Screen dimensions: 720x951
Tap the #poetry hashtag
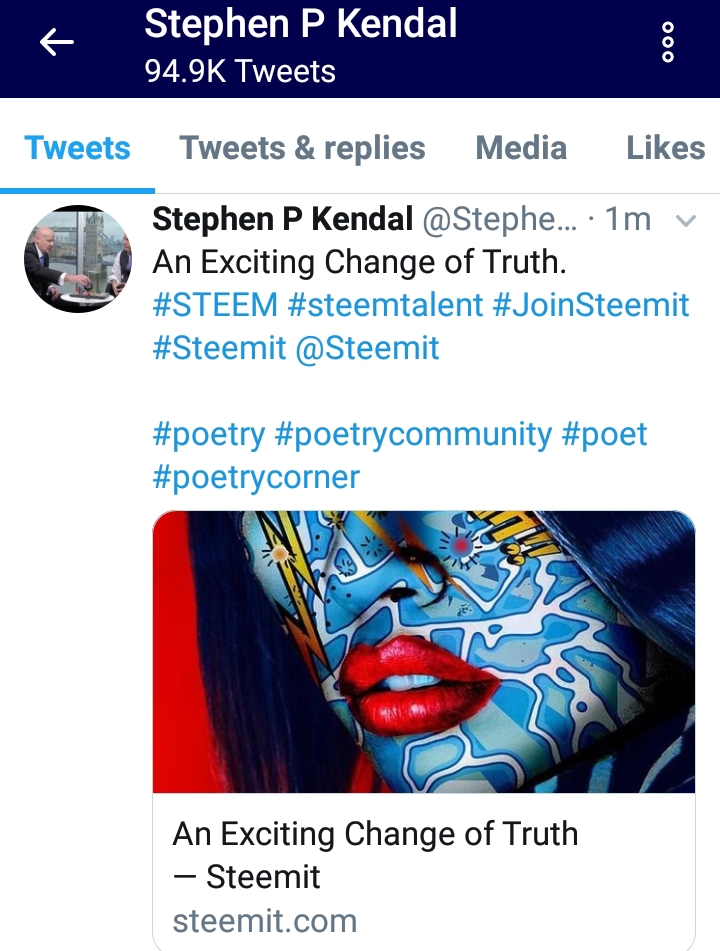click(209, 434)
